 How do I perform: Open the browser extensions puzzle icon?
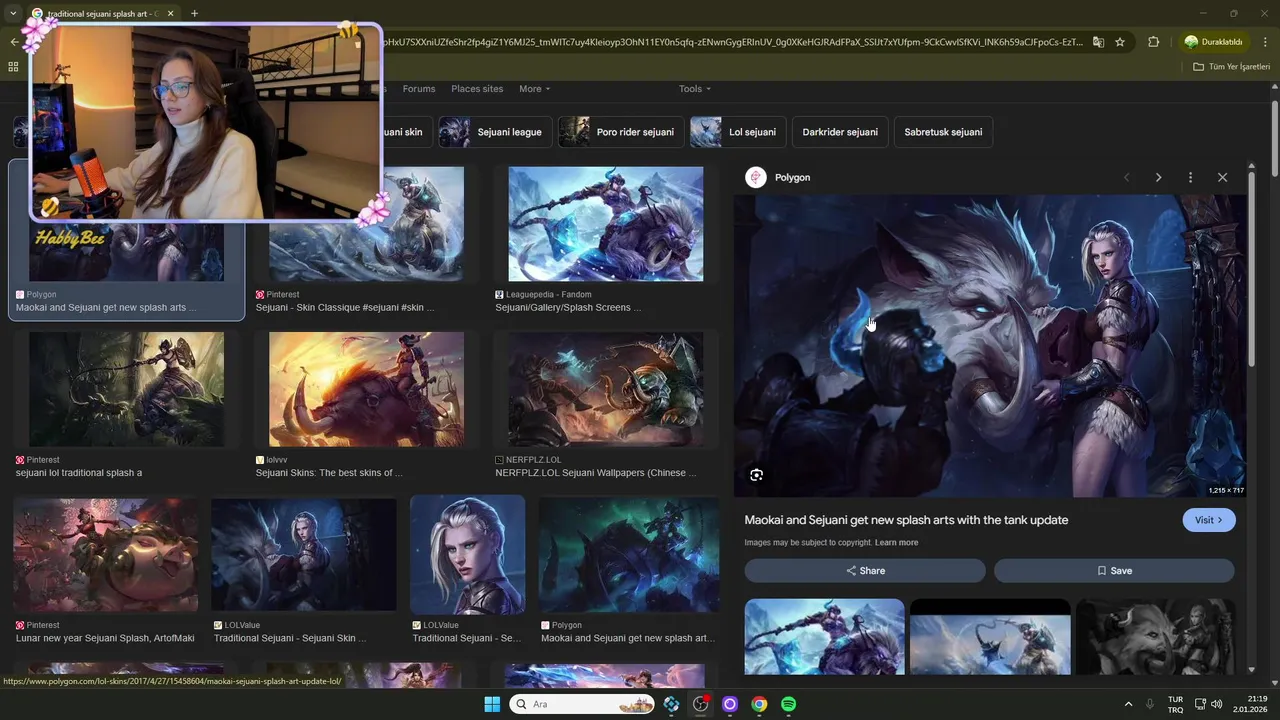tap(1153, 42)
